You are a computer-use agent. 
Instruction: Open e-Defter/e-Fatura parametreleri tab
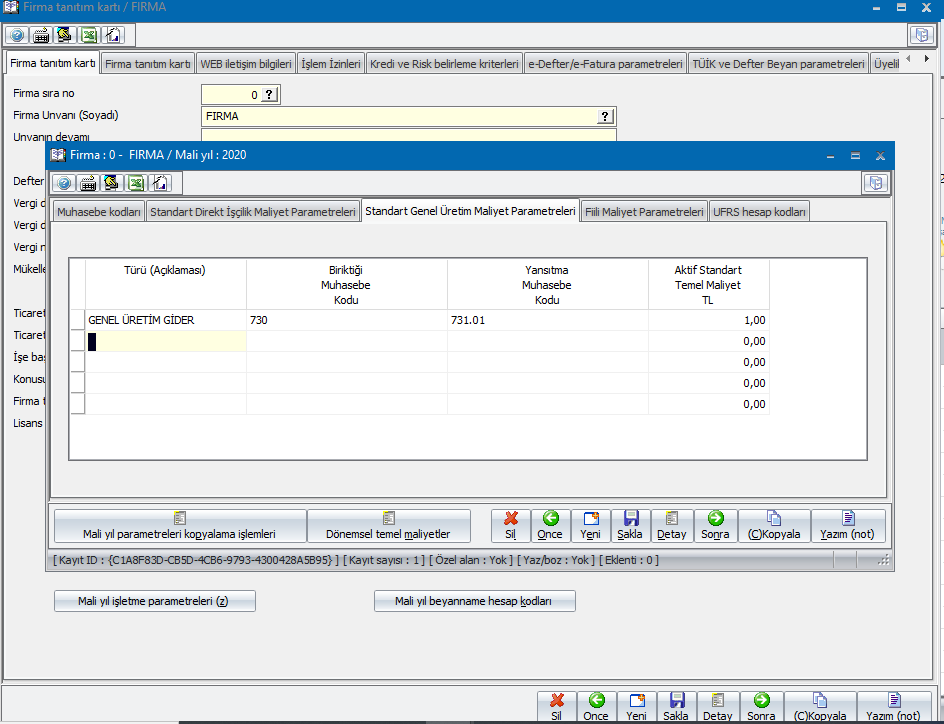(x=605, y=64)
